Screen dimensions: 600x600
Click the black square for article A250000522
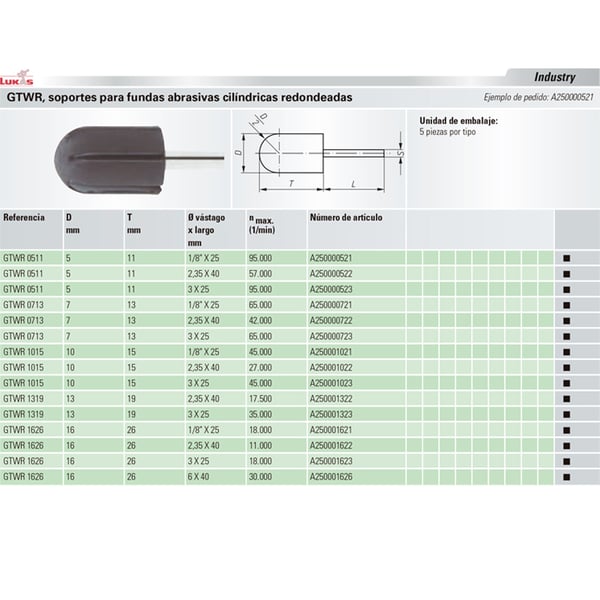(x=566, y=274)
